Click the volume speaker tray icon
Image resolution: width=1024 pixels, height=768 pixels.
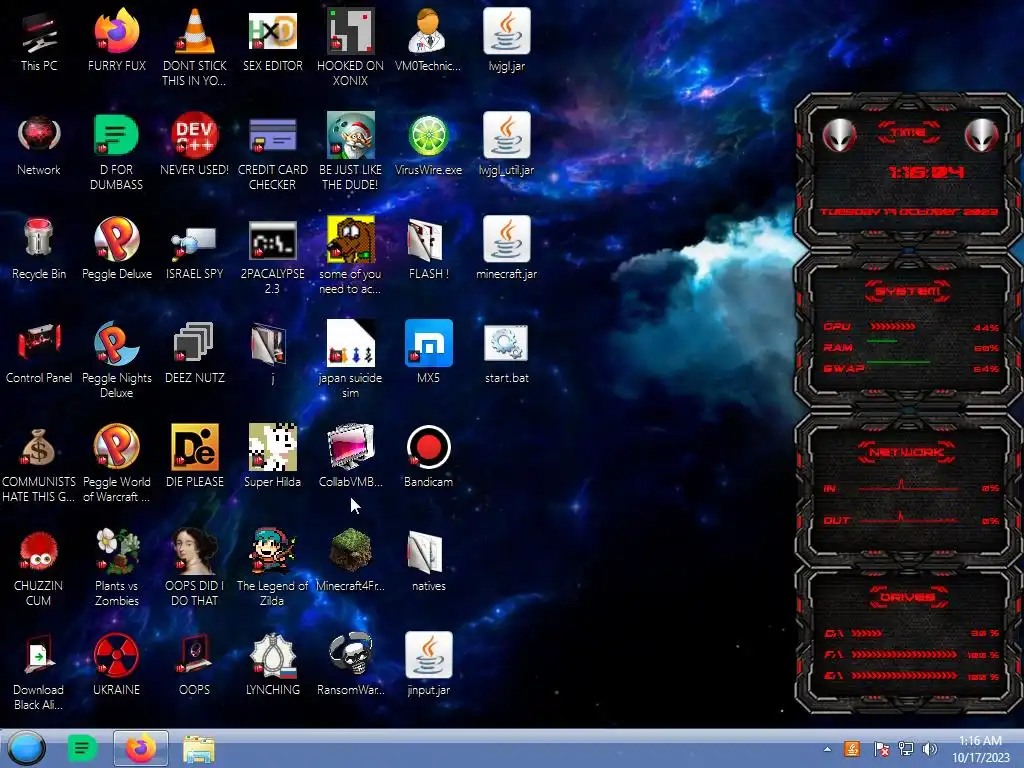(929, 749)
